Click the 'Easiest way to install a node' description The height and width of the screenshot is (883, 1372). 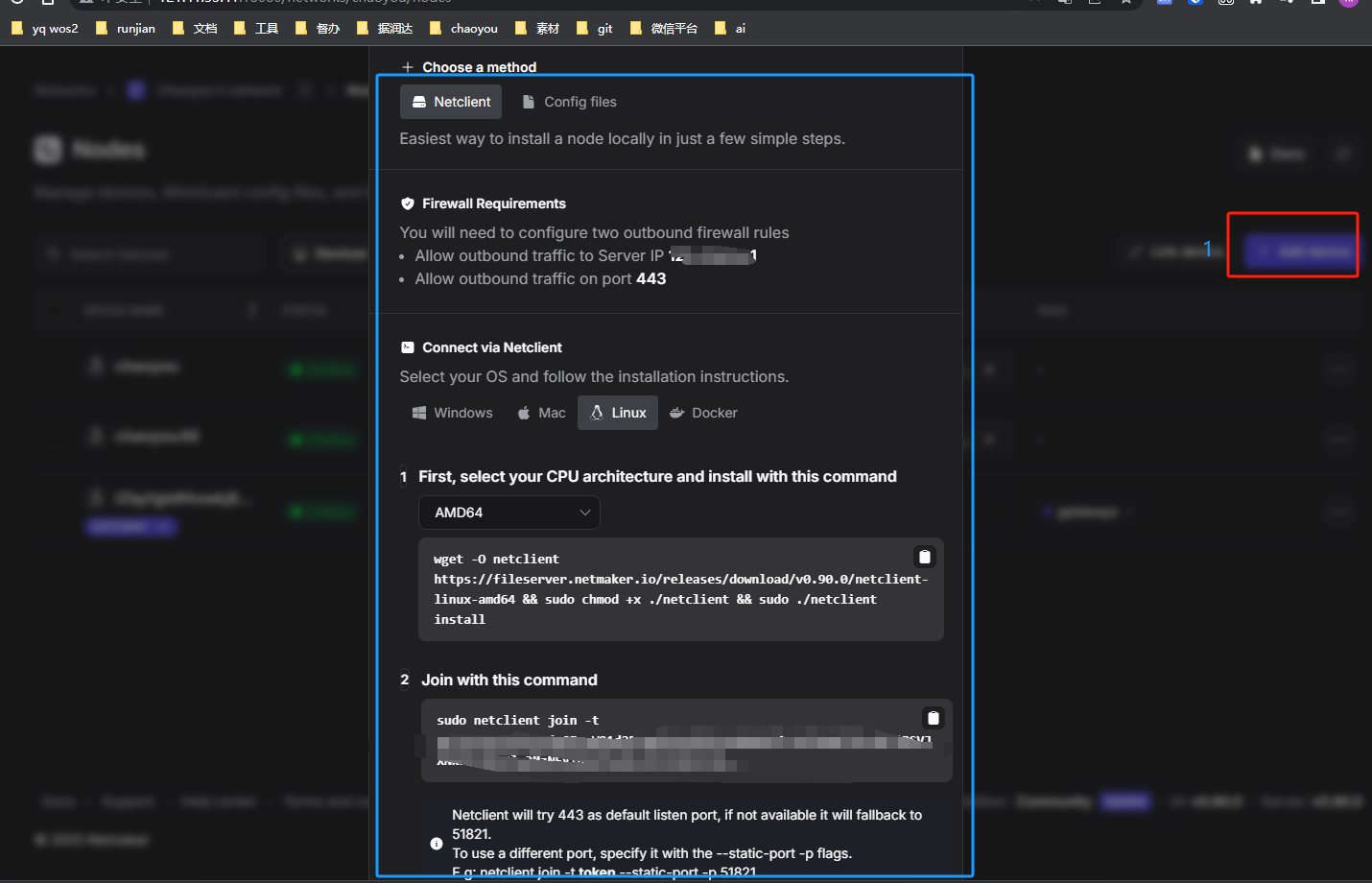coord(623,138)
